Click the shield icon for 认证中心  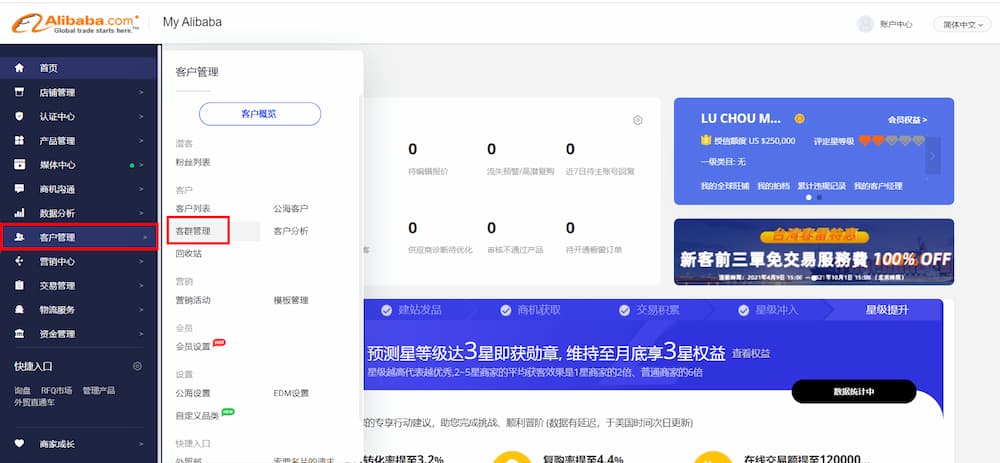pos(19,116)
